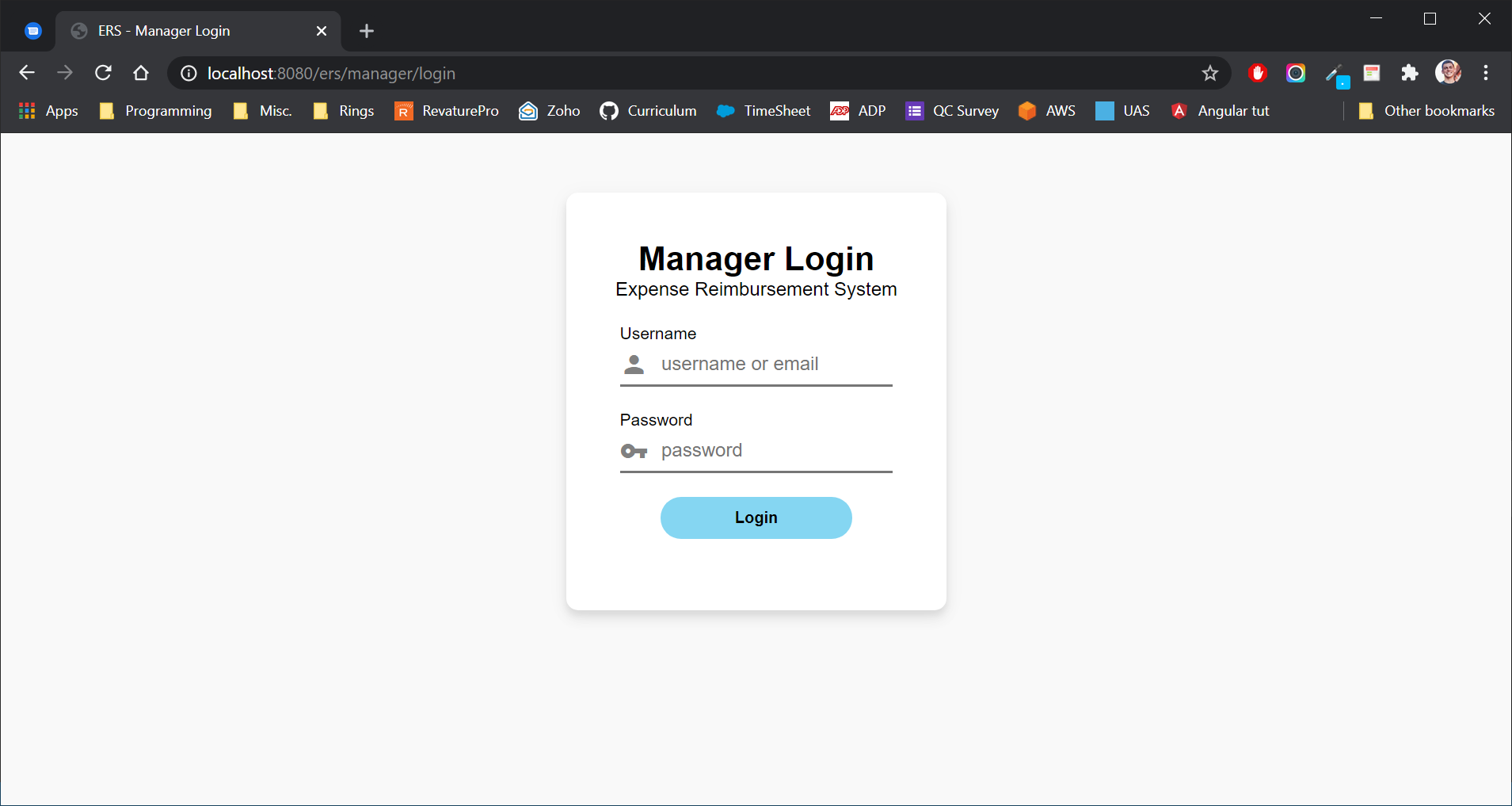
Task: Open the Curriculum GitHub bookmark
Action: (x=648, y=111)
